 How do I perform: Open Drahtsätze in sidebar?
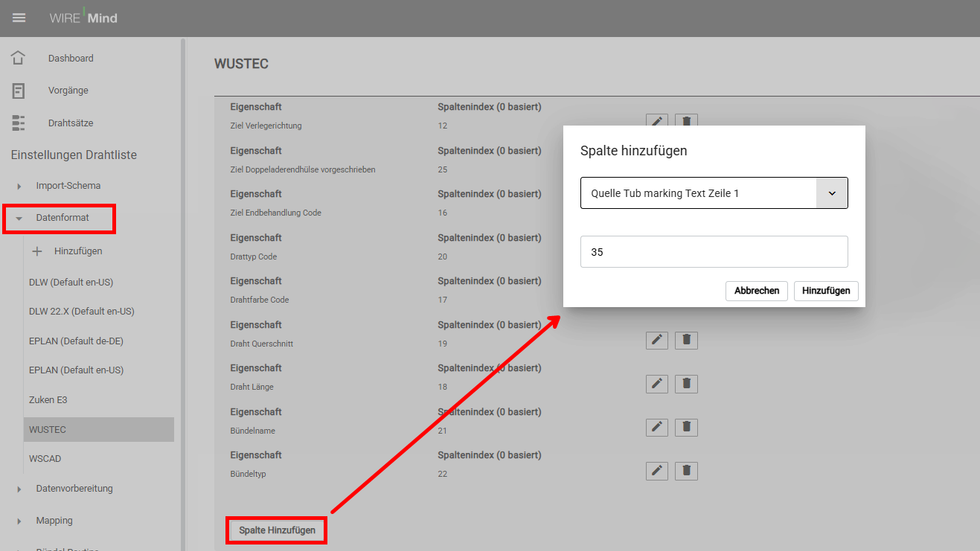point(71,123)
